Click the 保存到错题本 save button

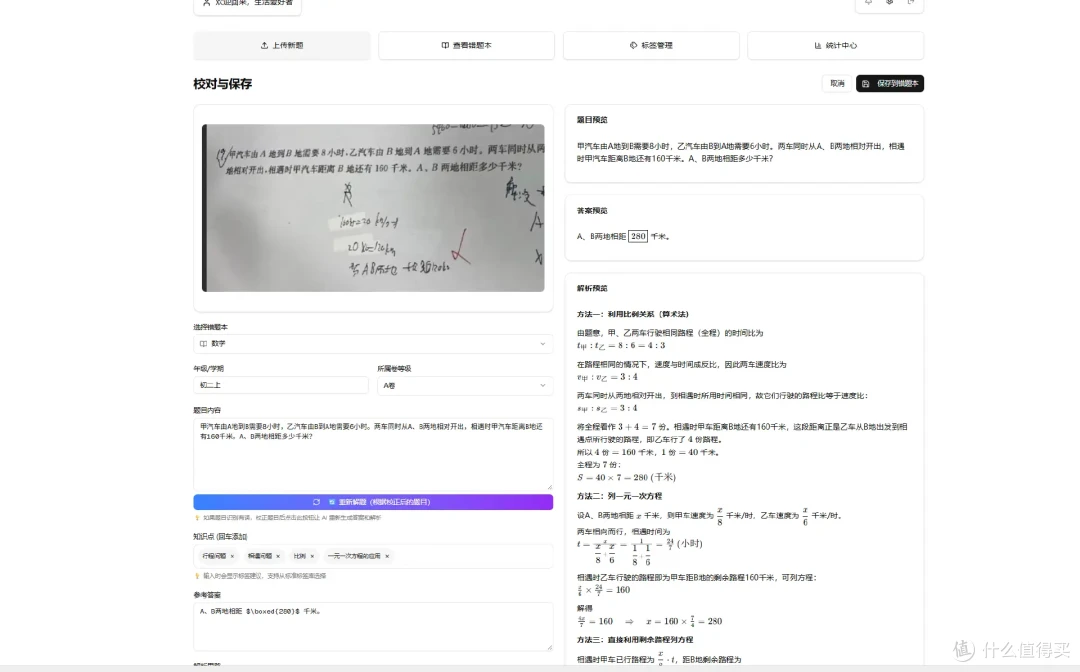pyautogui.click(x=890, y=83)
